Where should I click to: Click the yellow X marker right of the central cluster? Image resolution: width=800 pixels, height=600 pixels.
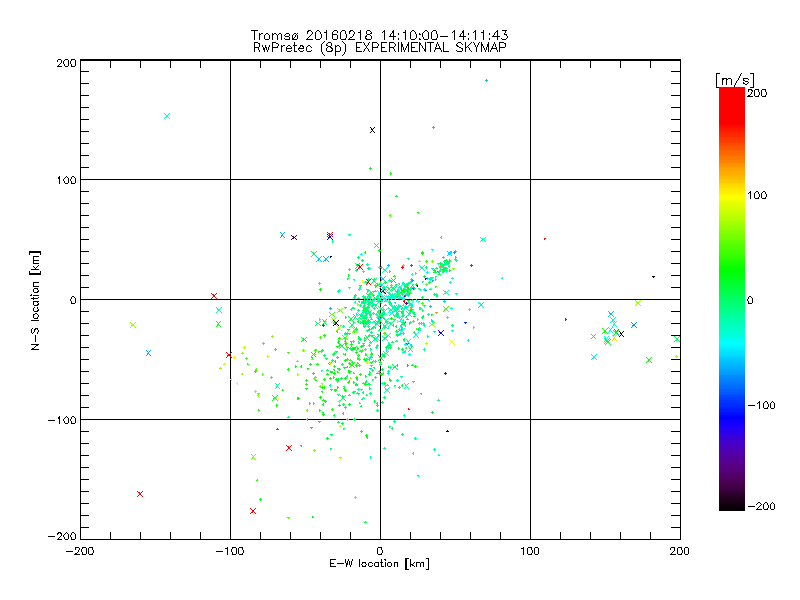(x=452, y=342)
